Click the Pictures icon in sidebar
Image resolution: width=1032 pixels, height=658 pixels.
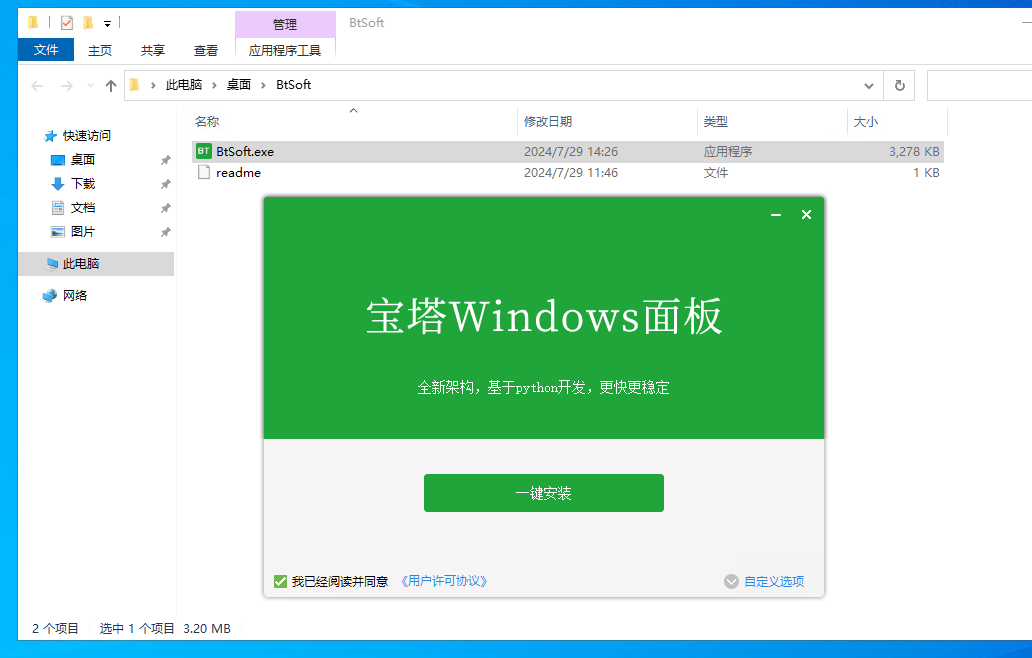[58, 232]
